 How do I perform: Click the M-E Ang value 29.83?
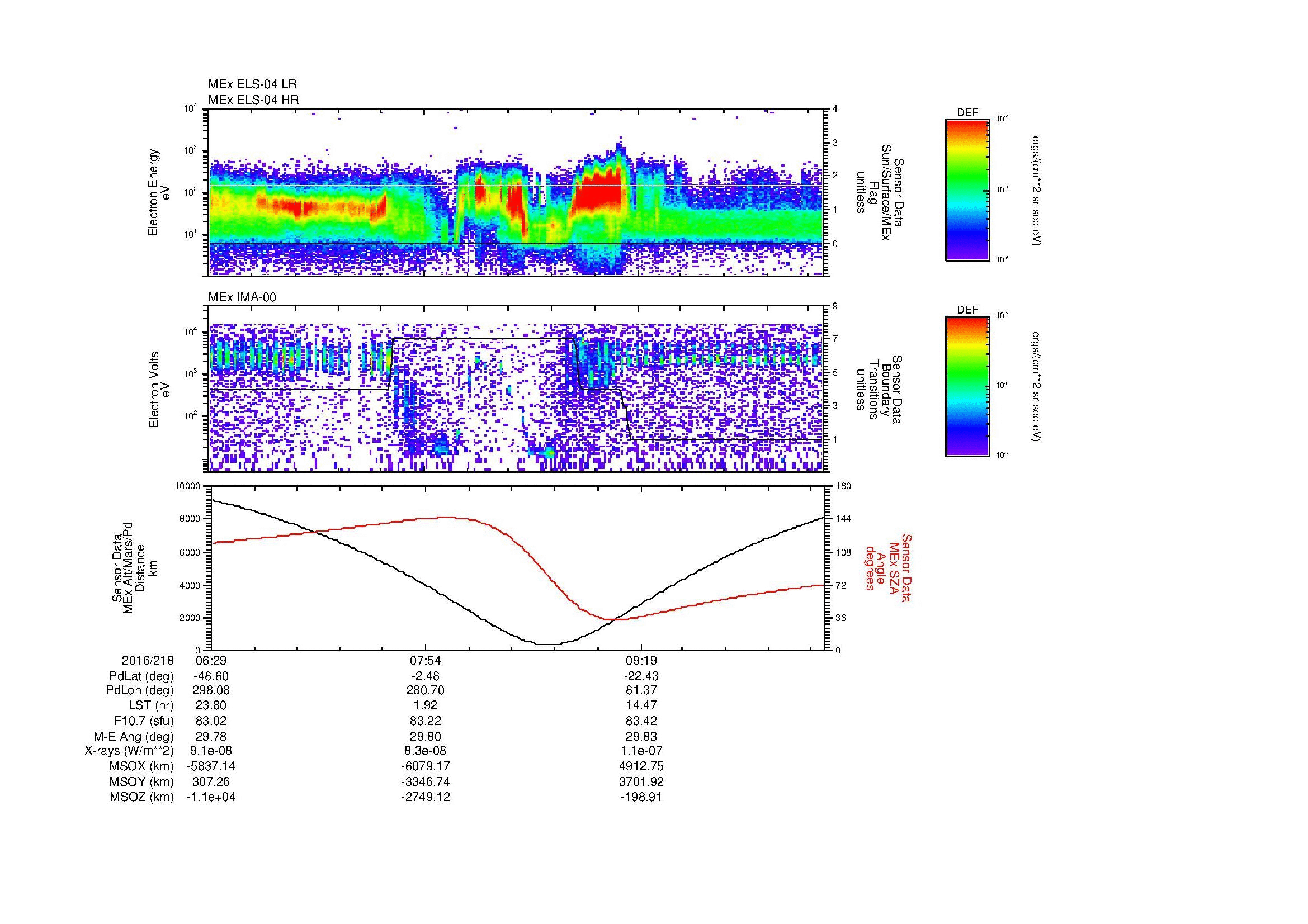641,737
